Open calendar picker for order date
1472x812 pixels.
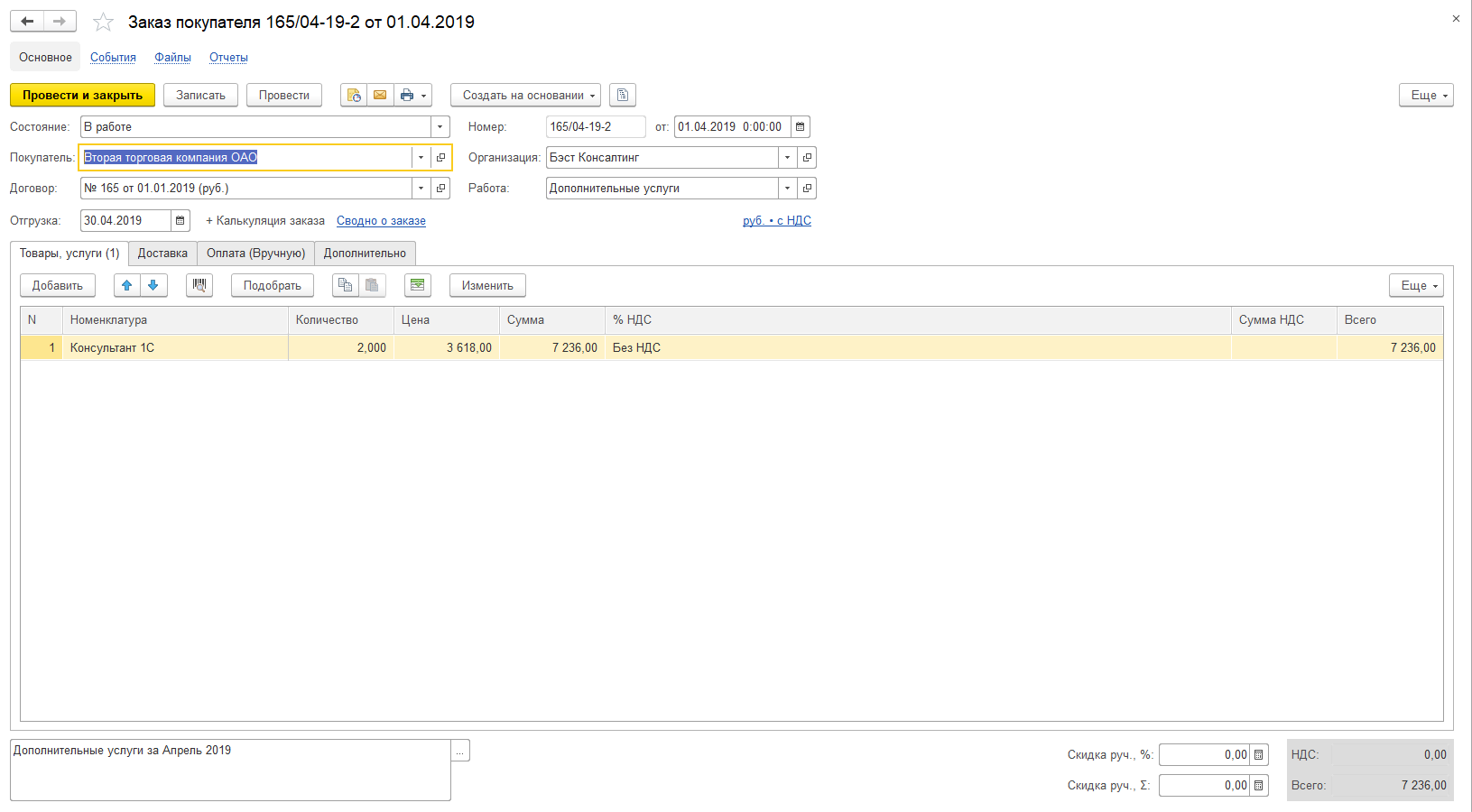pos(800,127)
